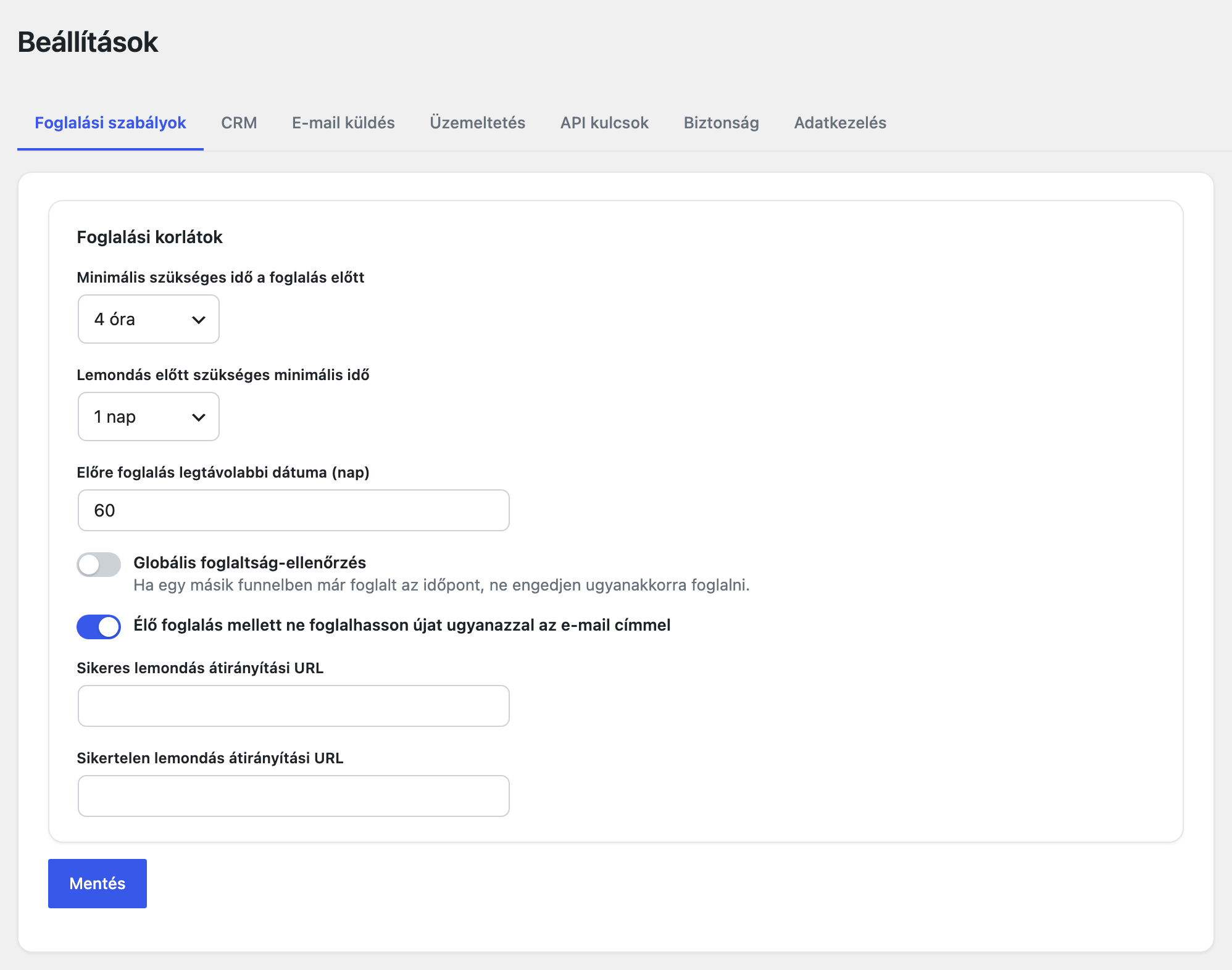Click the 'Élő foglalás mellett ne foglalhasson' label

click(402, 625)
